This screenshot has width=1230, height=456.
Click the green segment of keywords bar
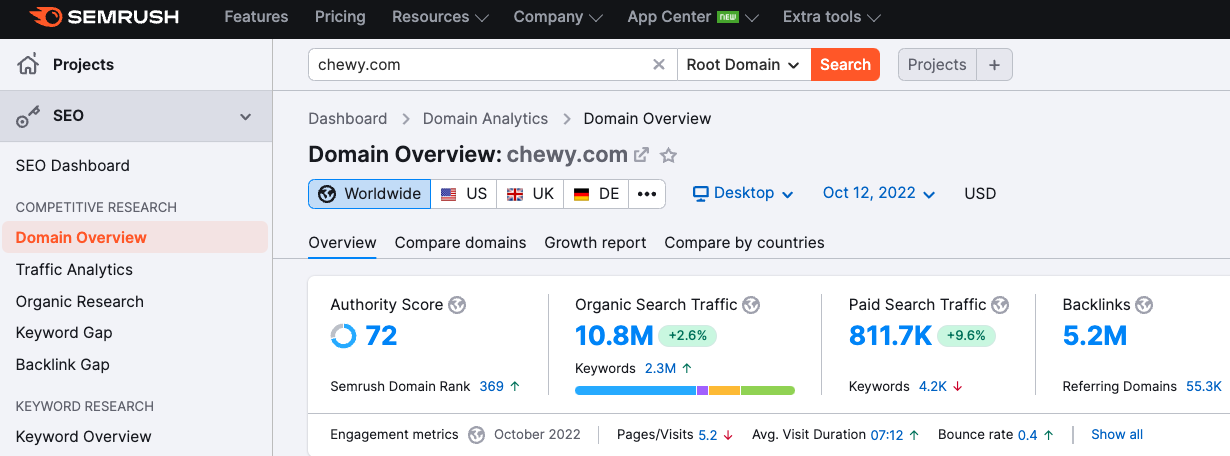coord(768,390)
